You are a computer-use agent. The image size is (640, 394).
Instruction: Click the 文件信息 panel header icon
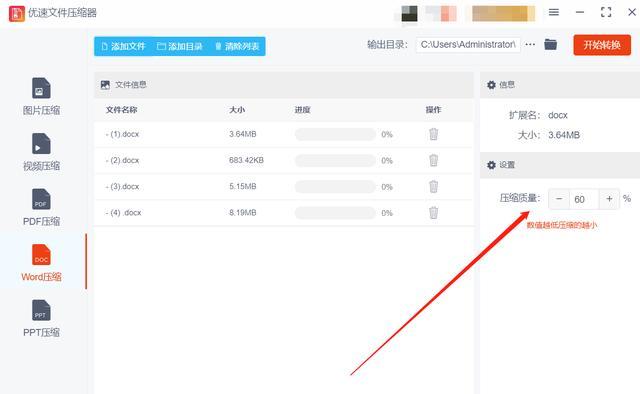(x=105, y=85)
